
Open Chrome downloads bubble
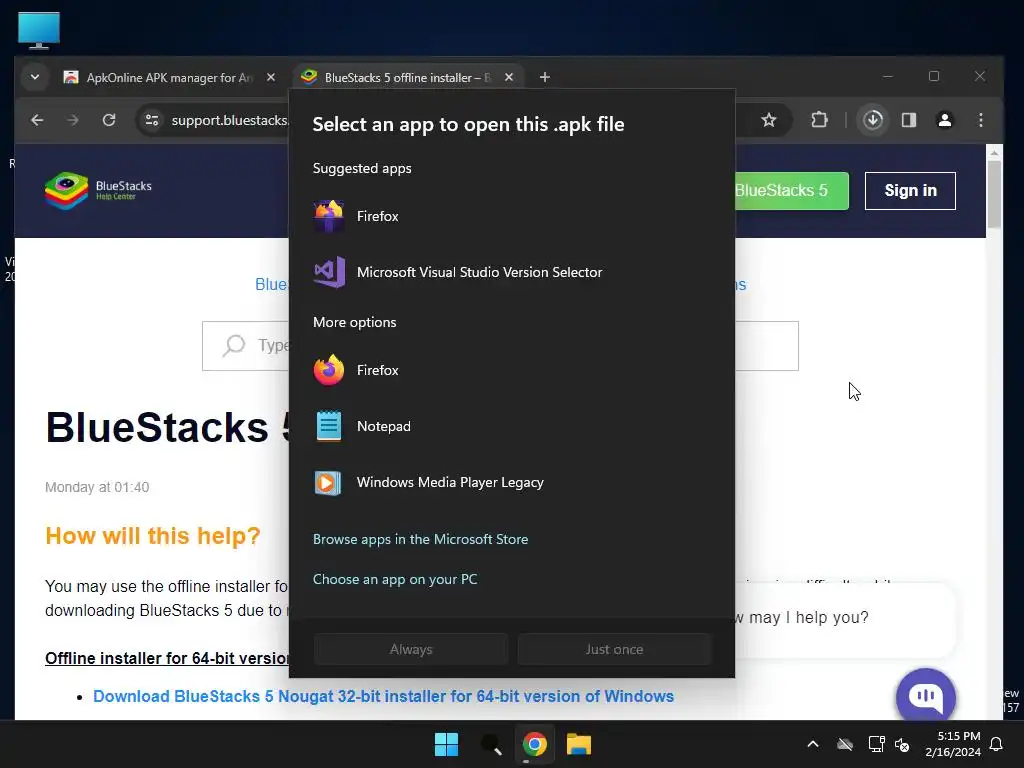(872, 120)
